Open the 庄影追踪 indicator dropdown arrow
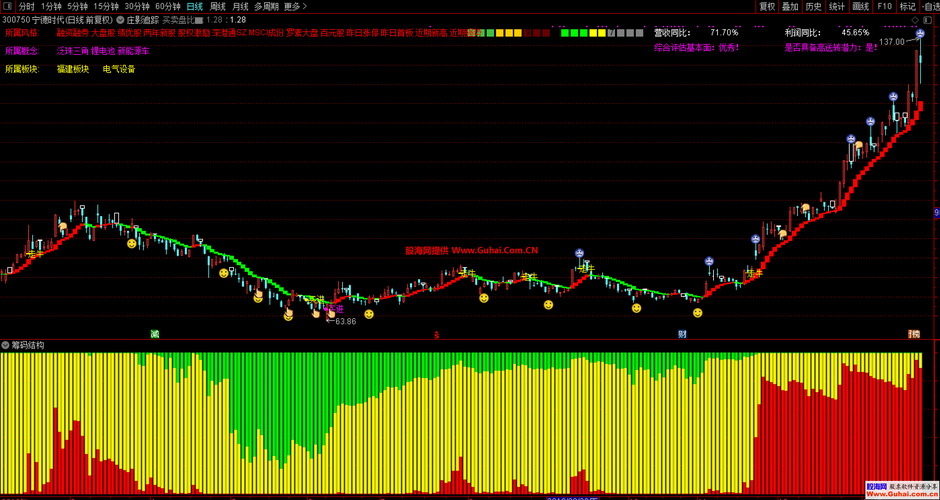This screenshot has height=500, width=940. point(120,19)
